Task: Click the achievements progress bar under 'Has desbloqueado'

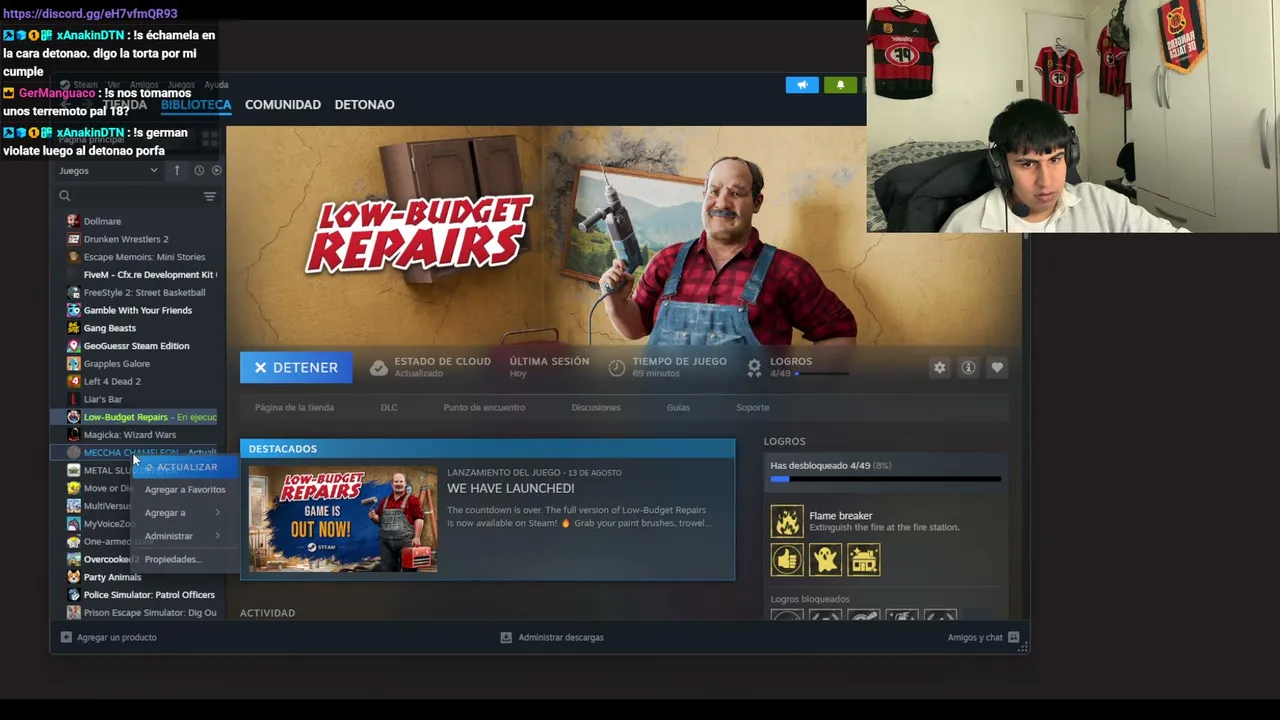Action: pos(886,480)
